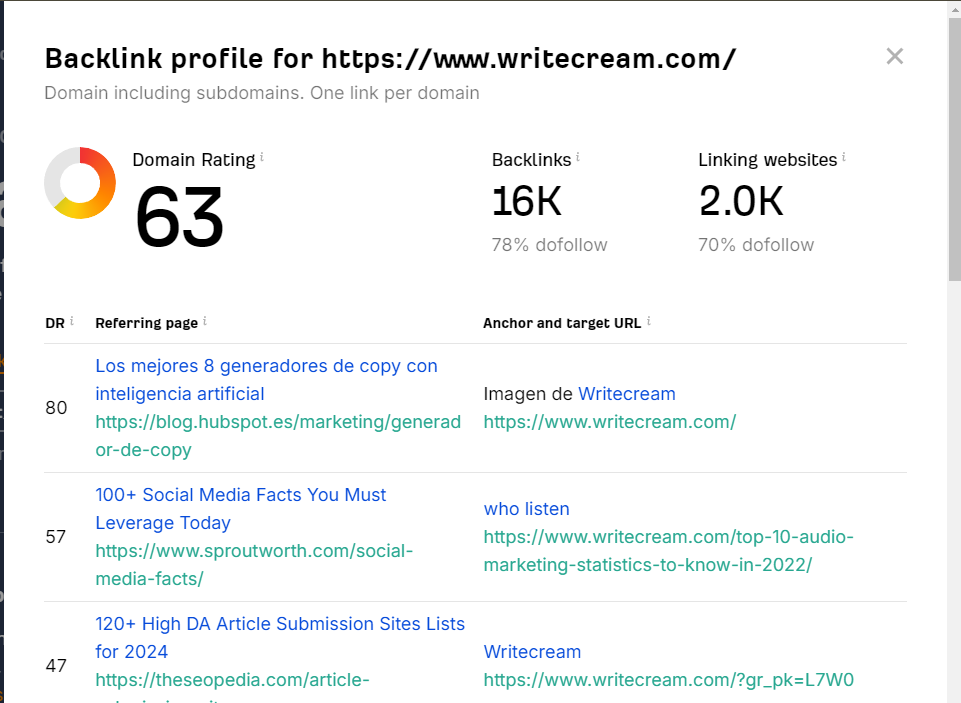Click the DR value 57
The image size is (961, 703).
point(55,537)
